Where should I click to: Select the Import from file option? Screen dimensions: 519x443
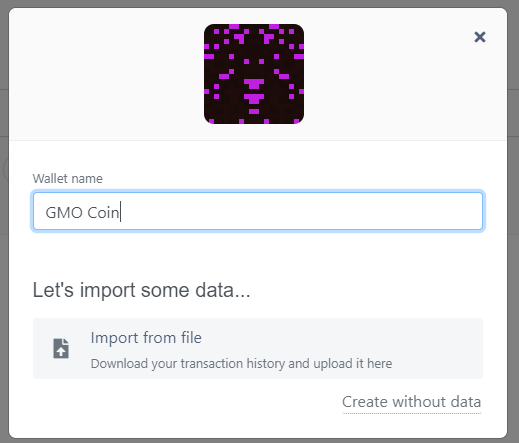tap(258, 348)
